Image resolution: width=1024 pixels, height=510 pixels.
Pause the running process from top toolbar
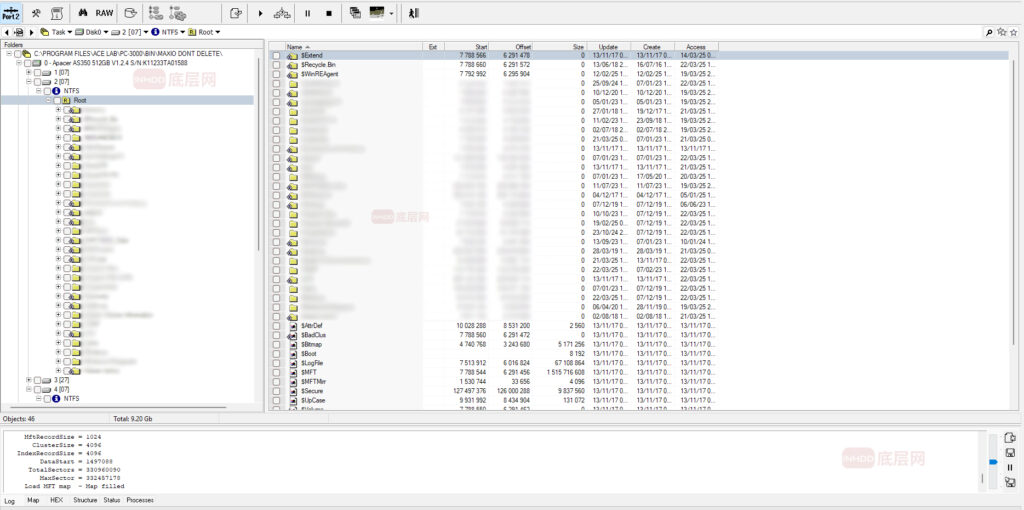tap(307, 13)
